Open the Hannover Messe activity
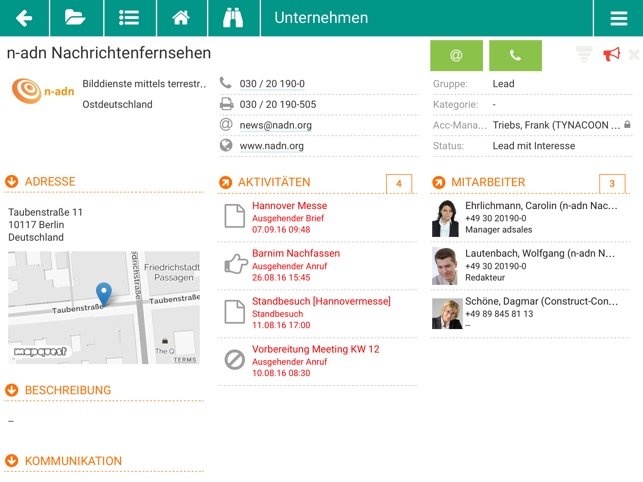 pos(317,217)
